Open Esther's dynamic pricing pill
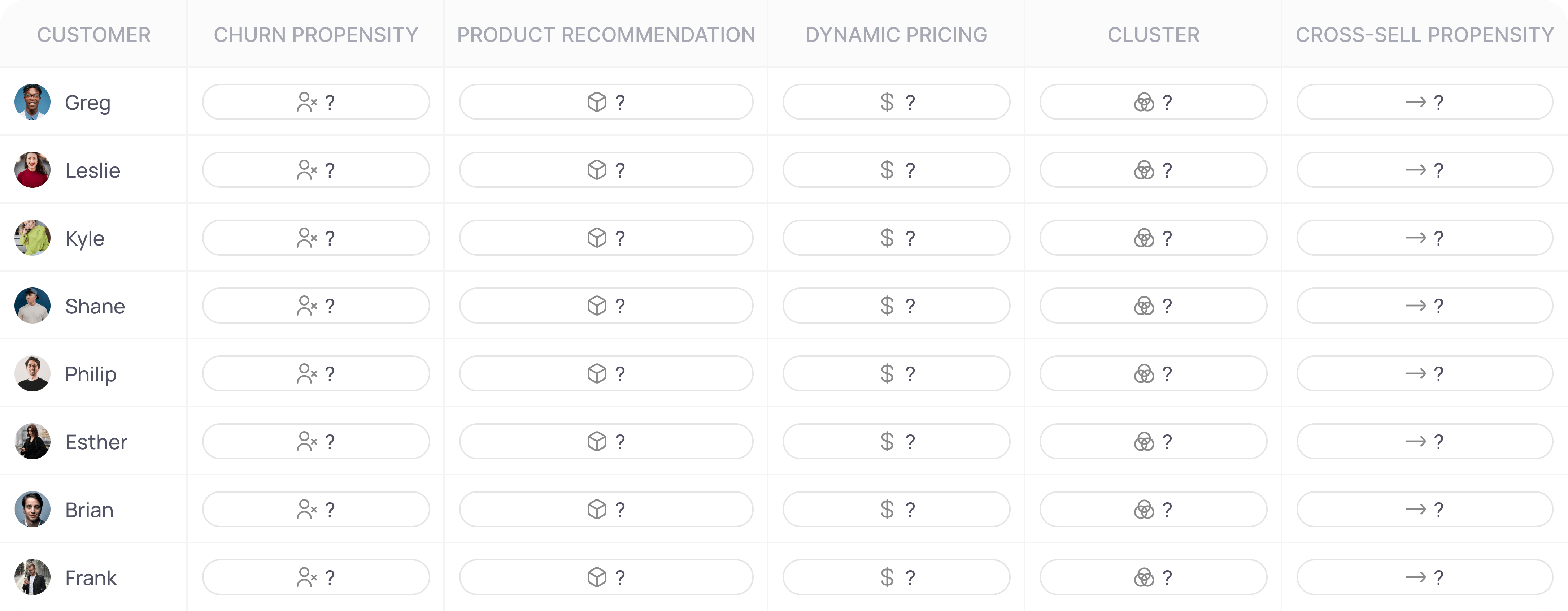 click(896, 441)
